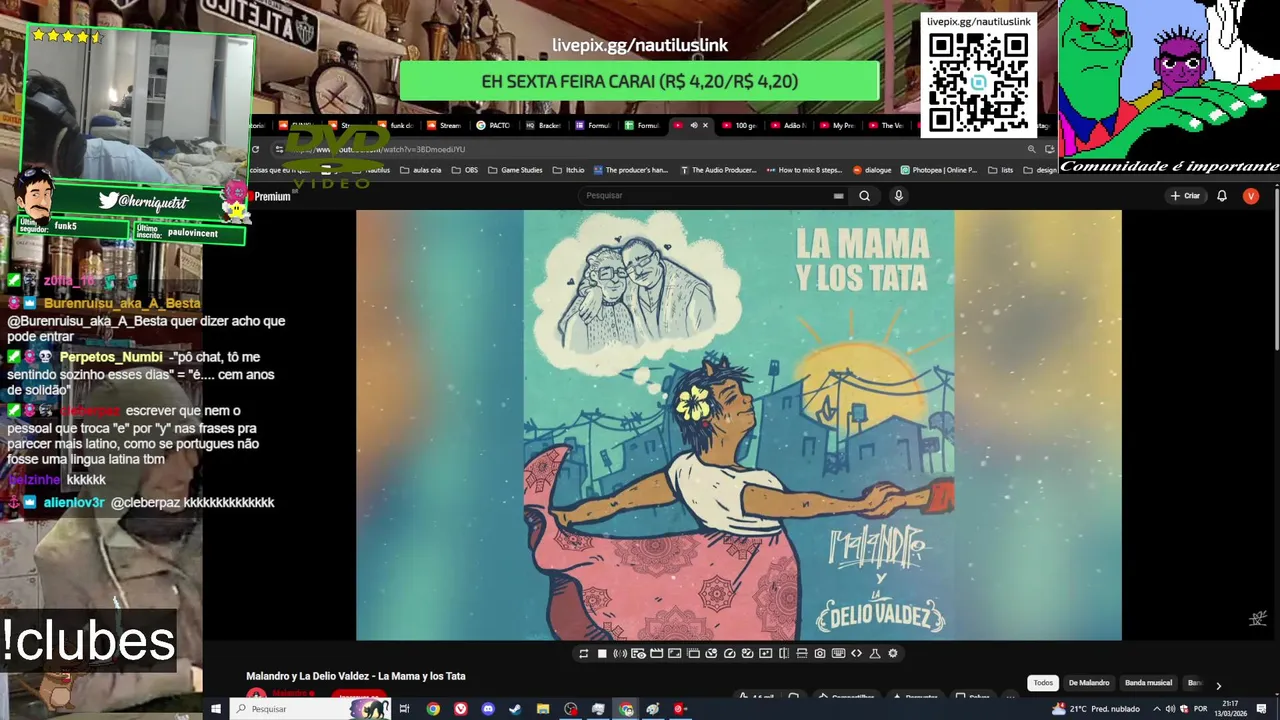Open the 'Photopea | Online P...' bookmark
This screenshot has width=1280, height=720.
(939, 170)
